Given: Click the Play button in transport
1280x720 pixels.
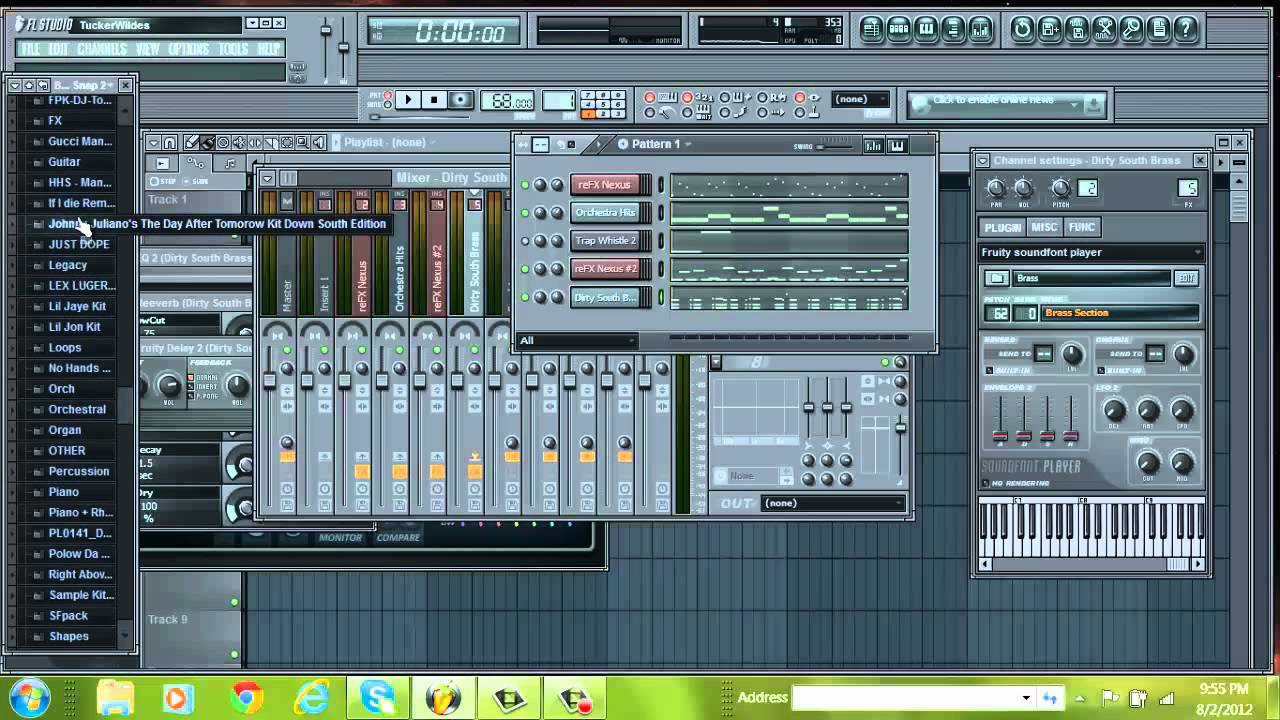Looking at the screenshot, I should pyautogui.click(x=407, y=100).
